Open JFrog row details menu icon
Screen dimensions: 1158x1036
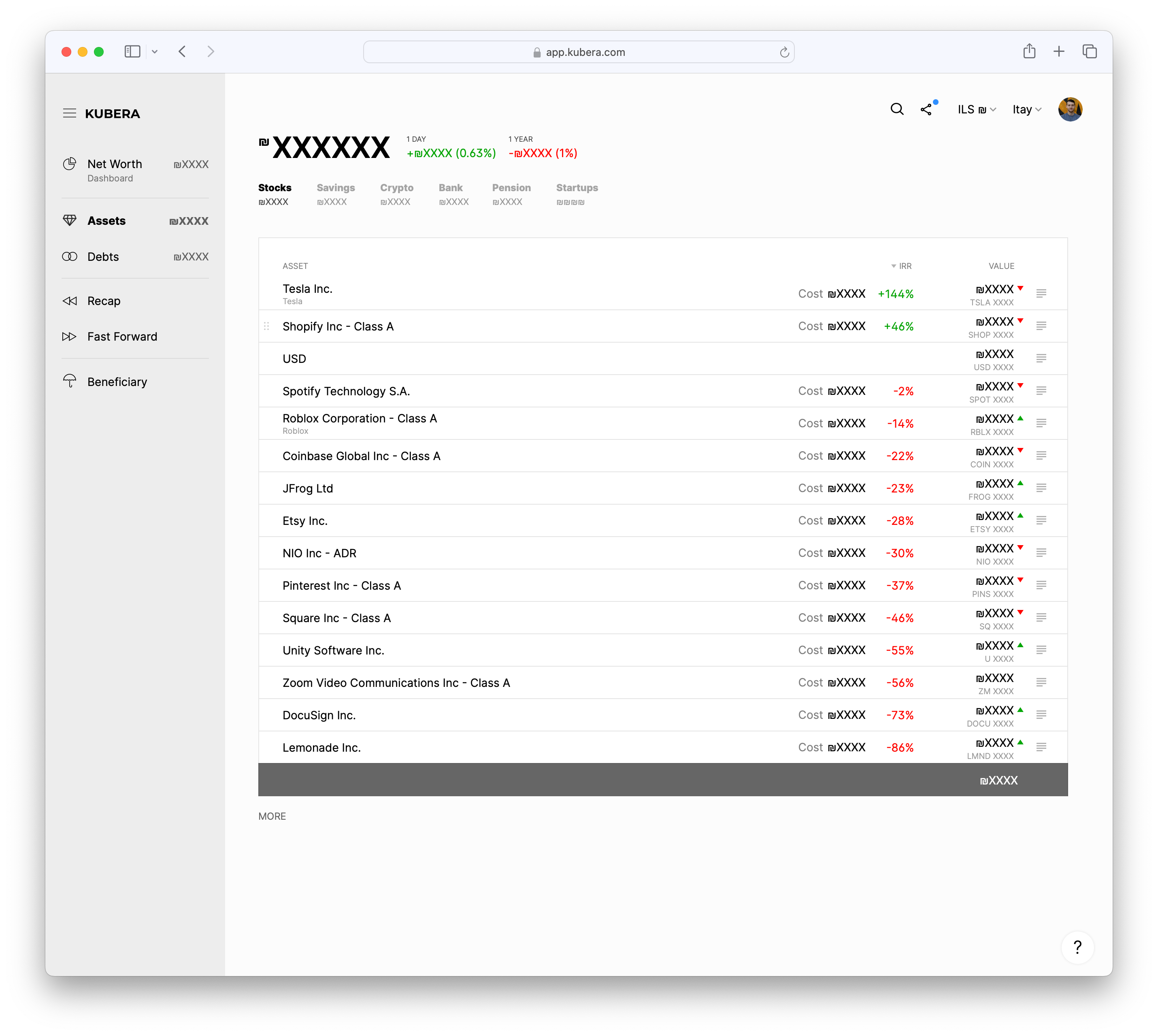(x=1041, y=488)
